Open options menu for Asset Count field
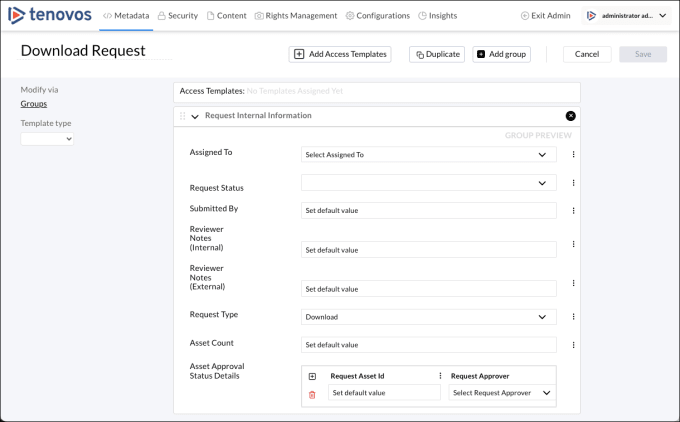 573,345
